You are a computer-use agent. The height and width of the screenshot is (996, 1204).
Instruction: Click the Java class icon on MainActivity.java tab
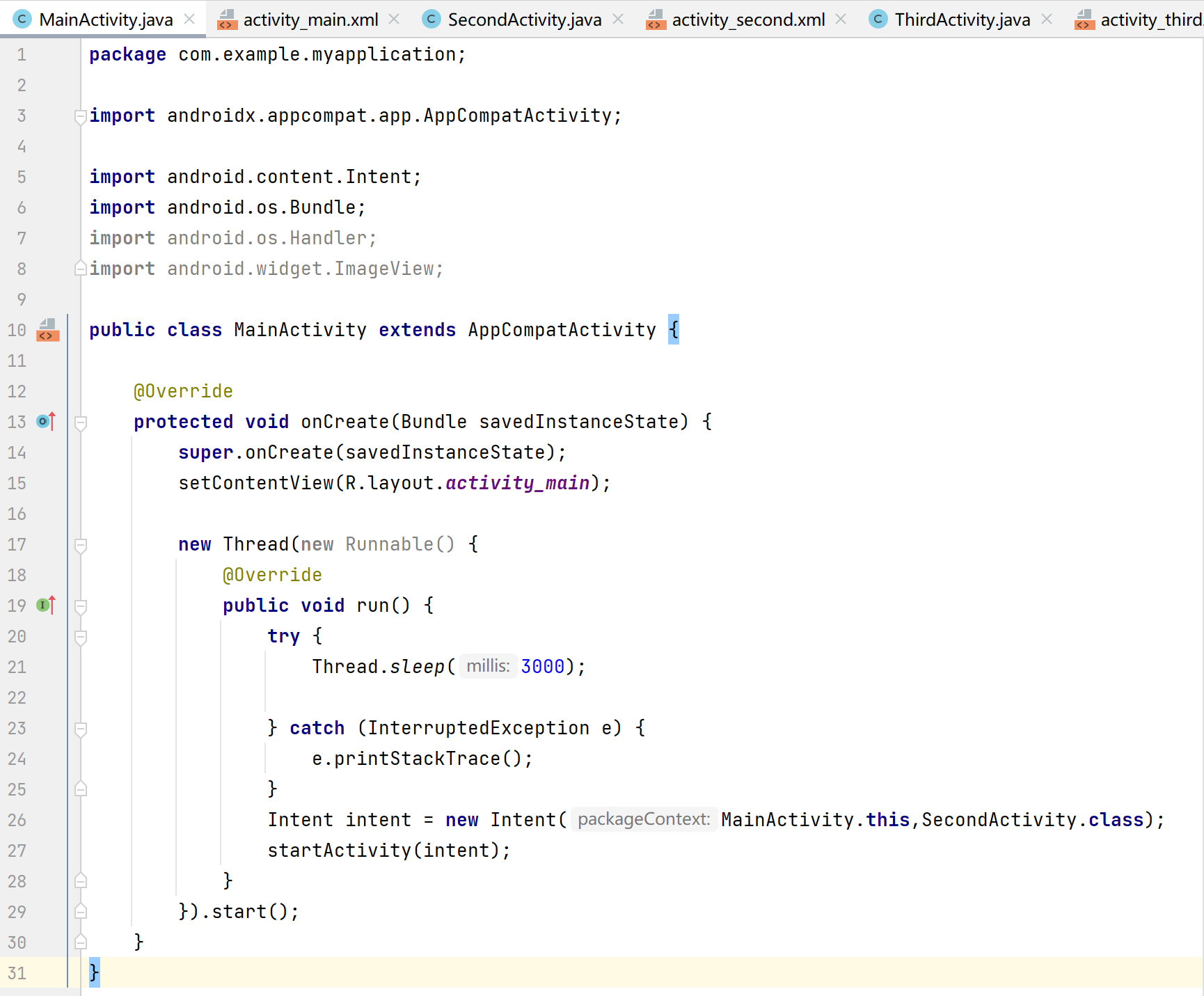point(22,19)
